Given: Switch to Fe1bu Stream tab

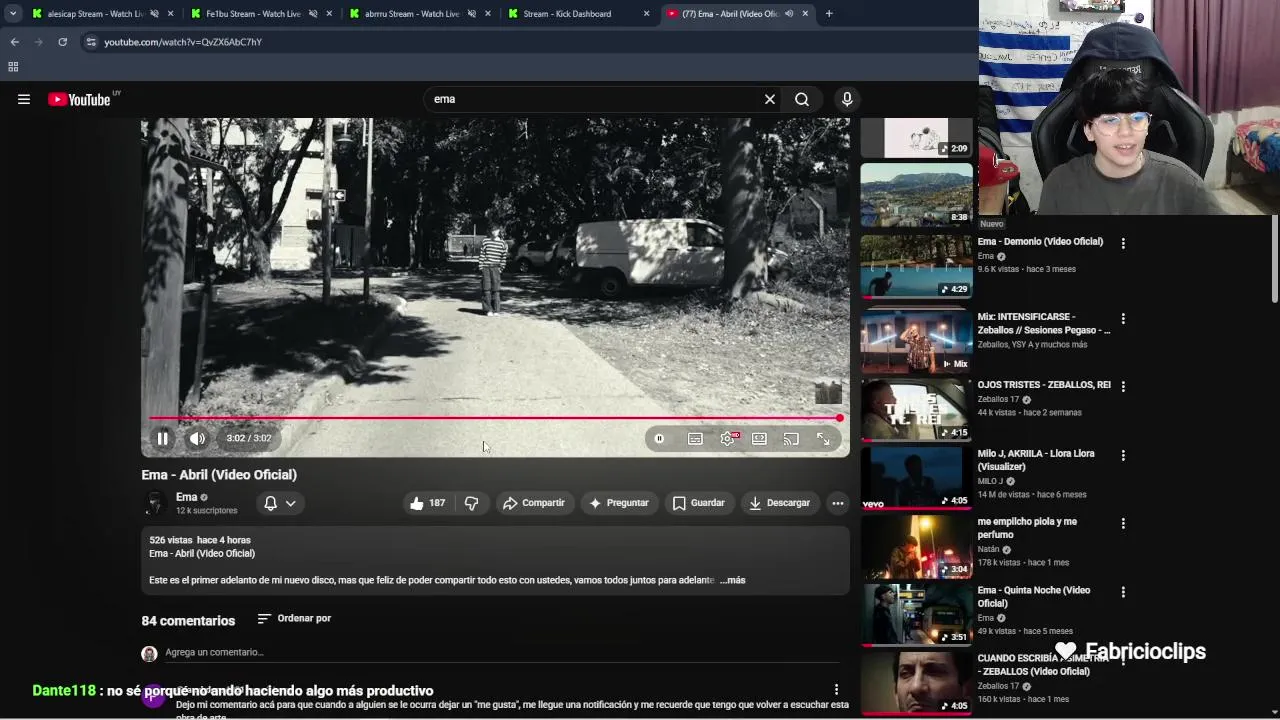Looking at the screenshot, I should [x=253, y=14].
